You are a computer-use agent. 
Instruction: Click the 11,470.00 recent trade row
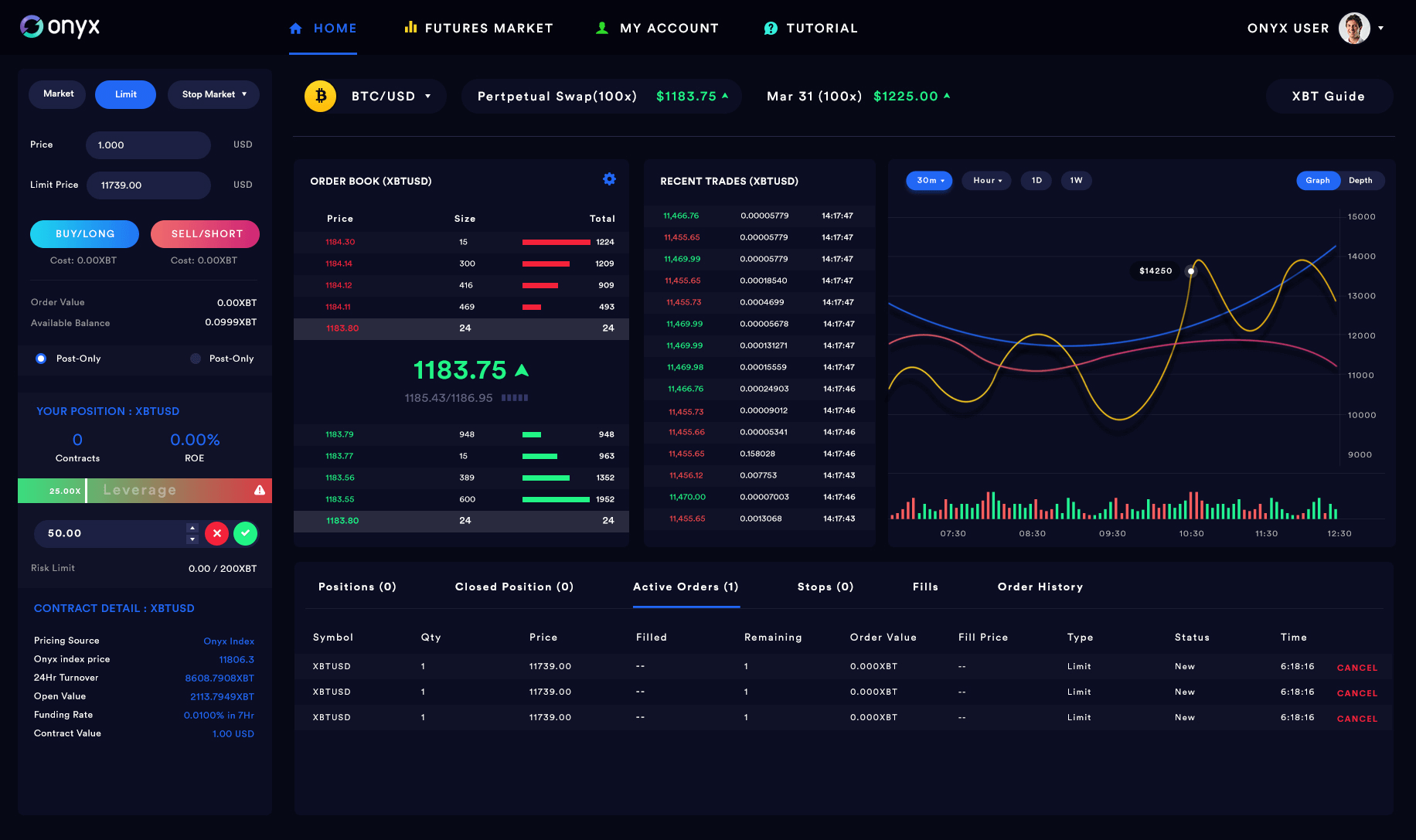click(x=760, y=497)
